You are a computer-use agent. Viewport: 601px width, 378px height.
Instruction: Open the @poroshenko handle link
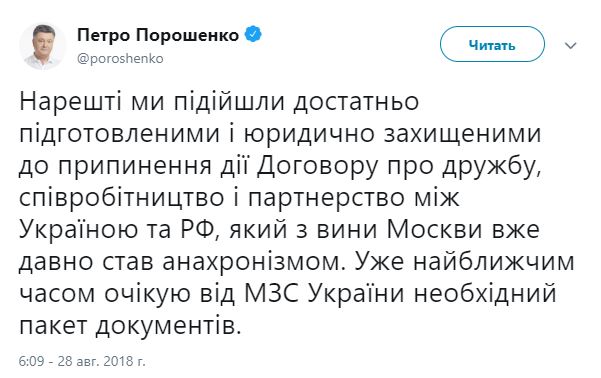tap(120, 59)
